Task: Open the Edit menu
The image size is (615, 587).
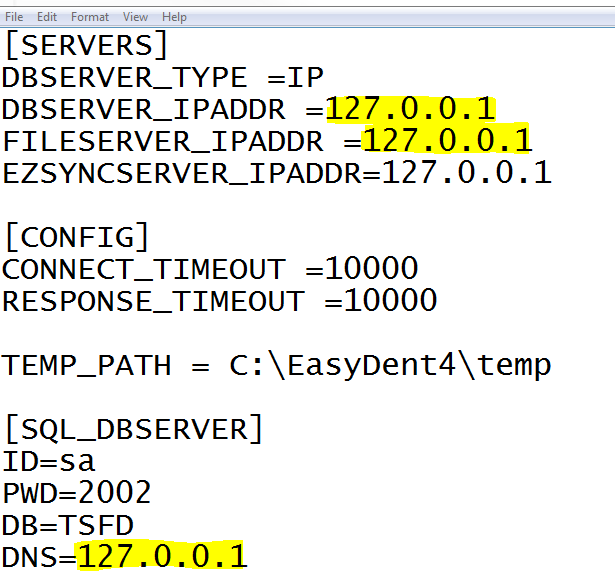Action: point(47,17)
